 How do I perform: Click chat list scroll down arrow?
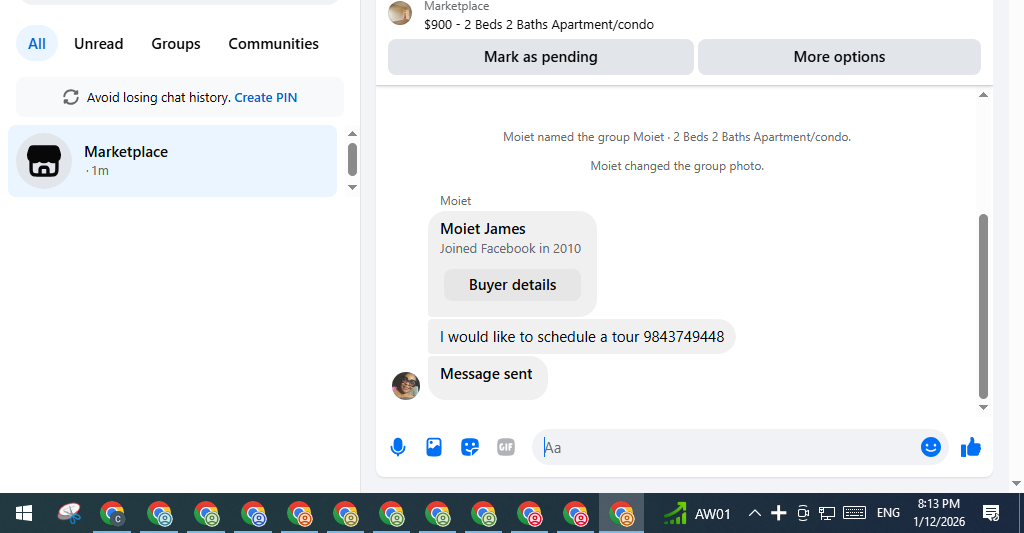coord(353,187)
